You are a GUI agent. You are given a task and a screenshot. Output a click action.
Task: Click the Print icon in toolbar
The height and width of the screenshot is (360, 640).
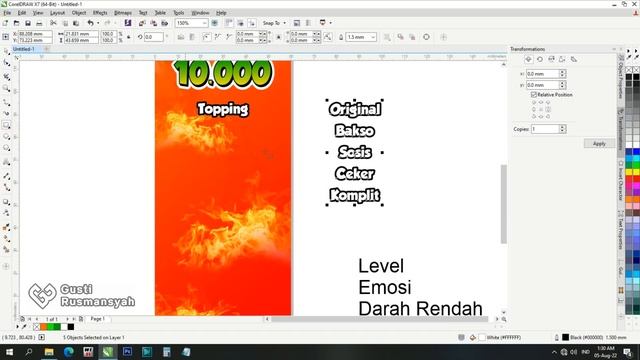[x=39, y=23]
